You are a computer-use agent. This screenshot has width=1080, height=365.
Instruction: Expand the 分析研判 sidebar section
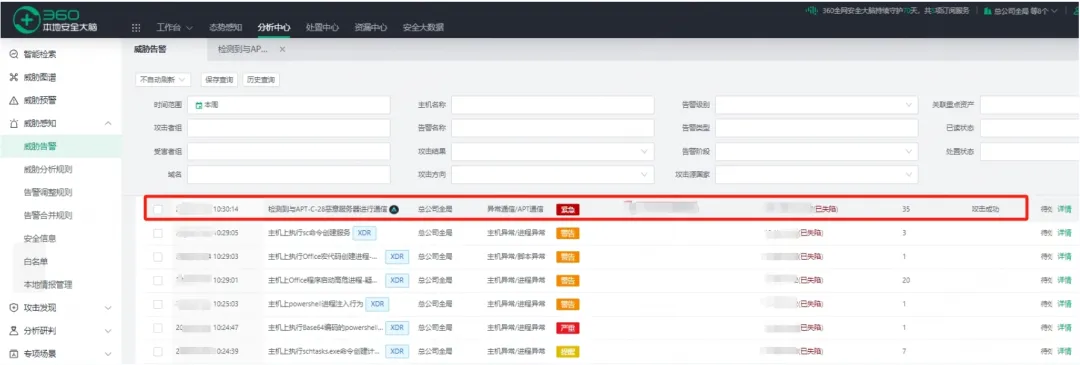click(108, 331)
